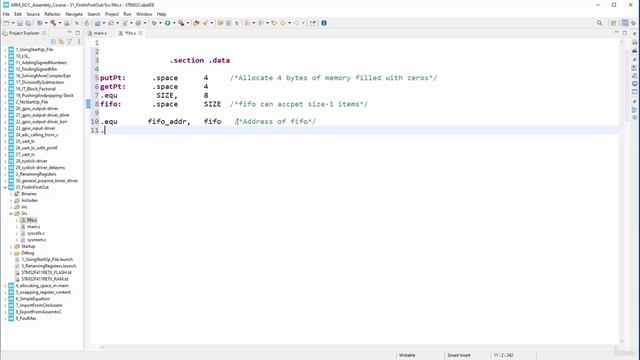640x360 pixels.
Task: Open the Source menu
Action: click(33, 14)
